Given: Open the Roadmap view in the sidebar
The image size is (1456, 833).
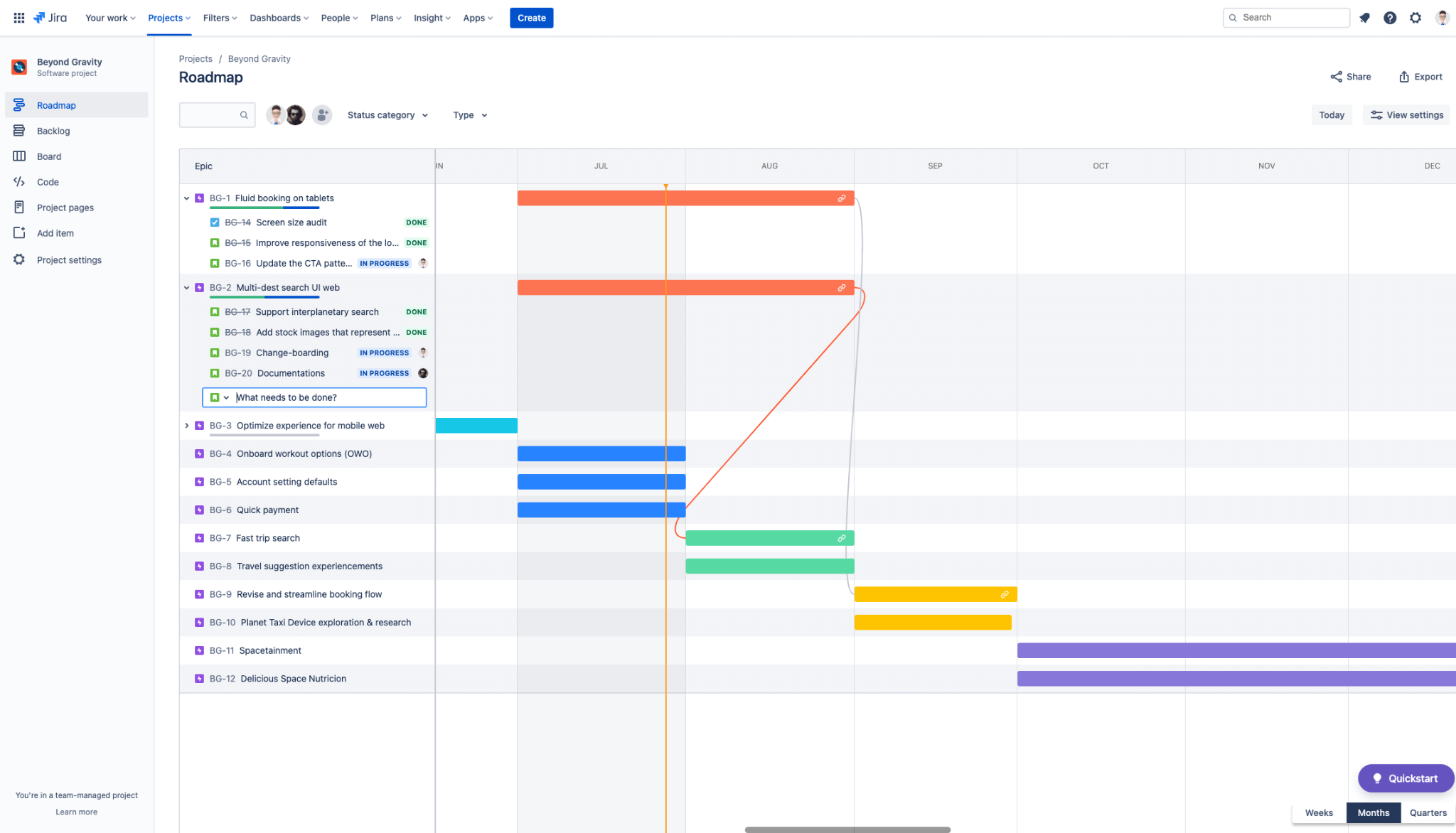Looking at the screenshot, I should tap(20, 104).
